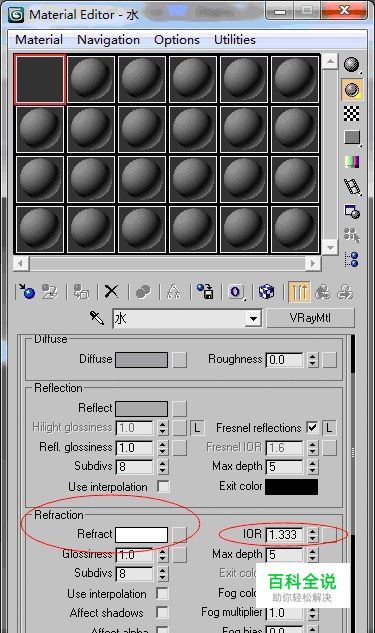The width and height of the screenshot is (375, 633).
Task: Click the Reflect color swatch
Action: (141, 409)
